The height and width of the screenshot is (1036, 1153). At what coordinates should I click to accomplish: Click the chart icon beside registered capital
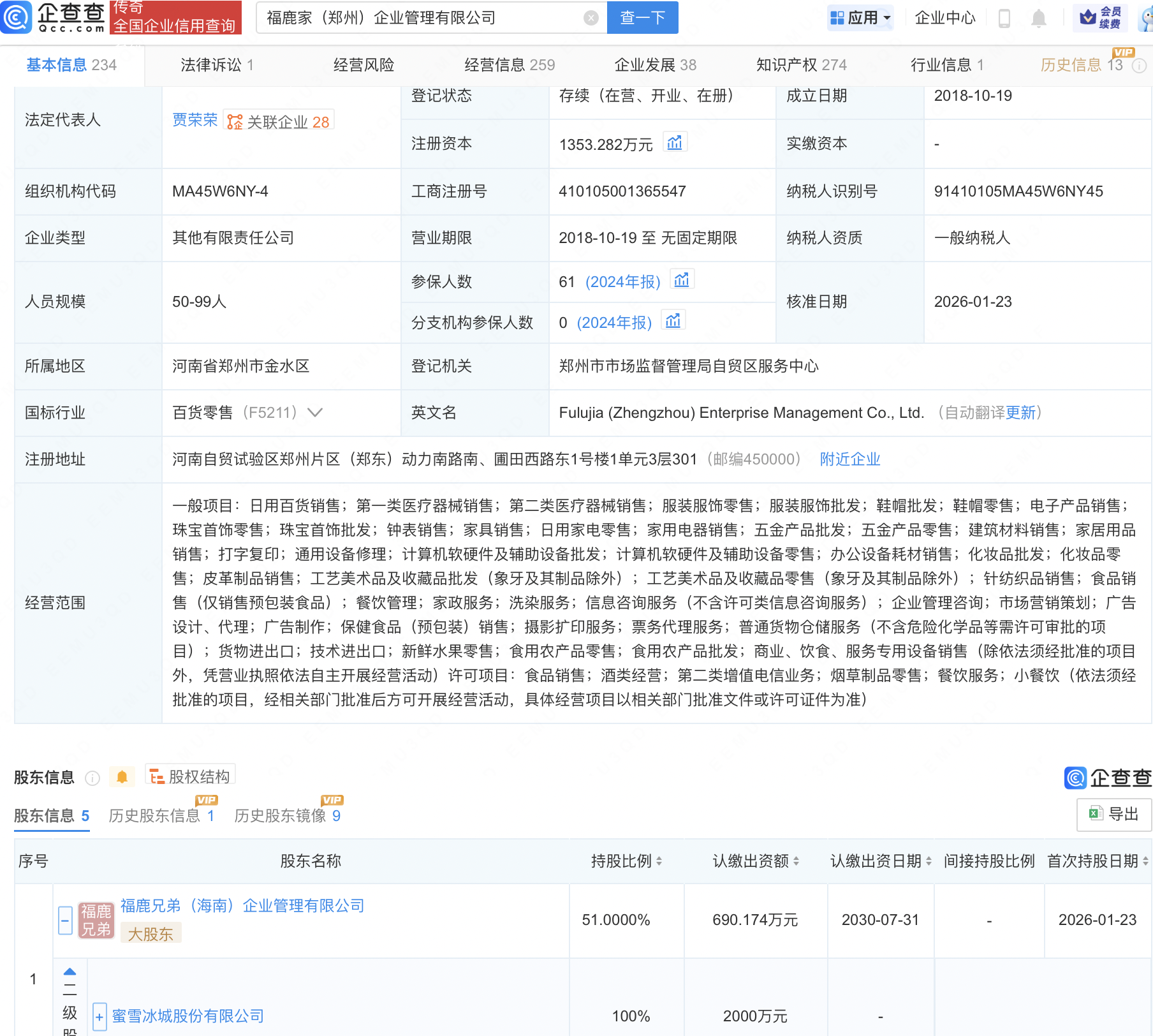click(x=674, y=143)
